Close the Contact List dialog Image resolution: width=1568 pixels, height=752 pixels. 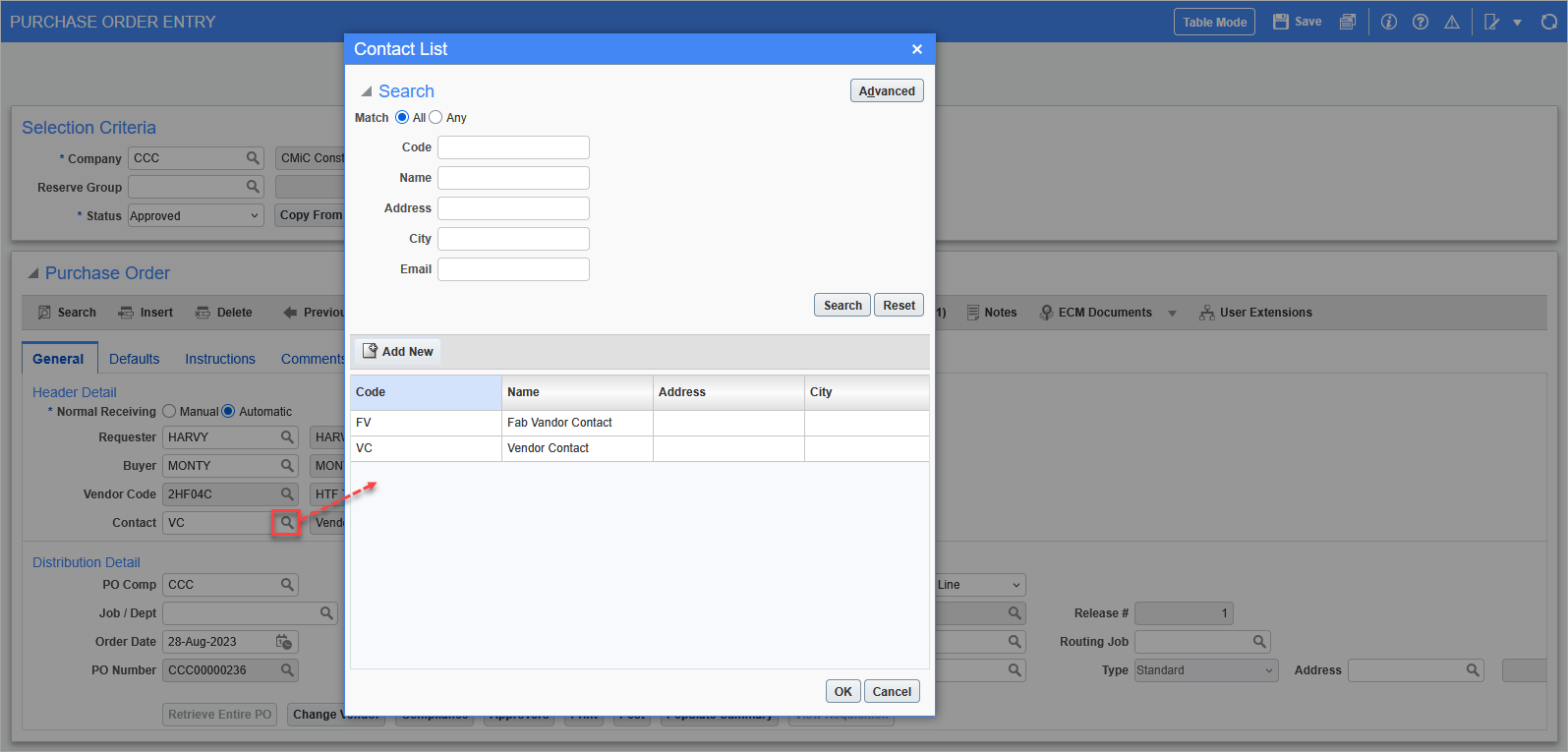point(916,49)
